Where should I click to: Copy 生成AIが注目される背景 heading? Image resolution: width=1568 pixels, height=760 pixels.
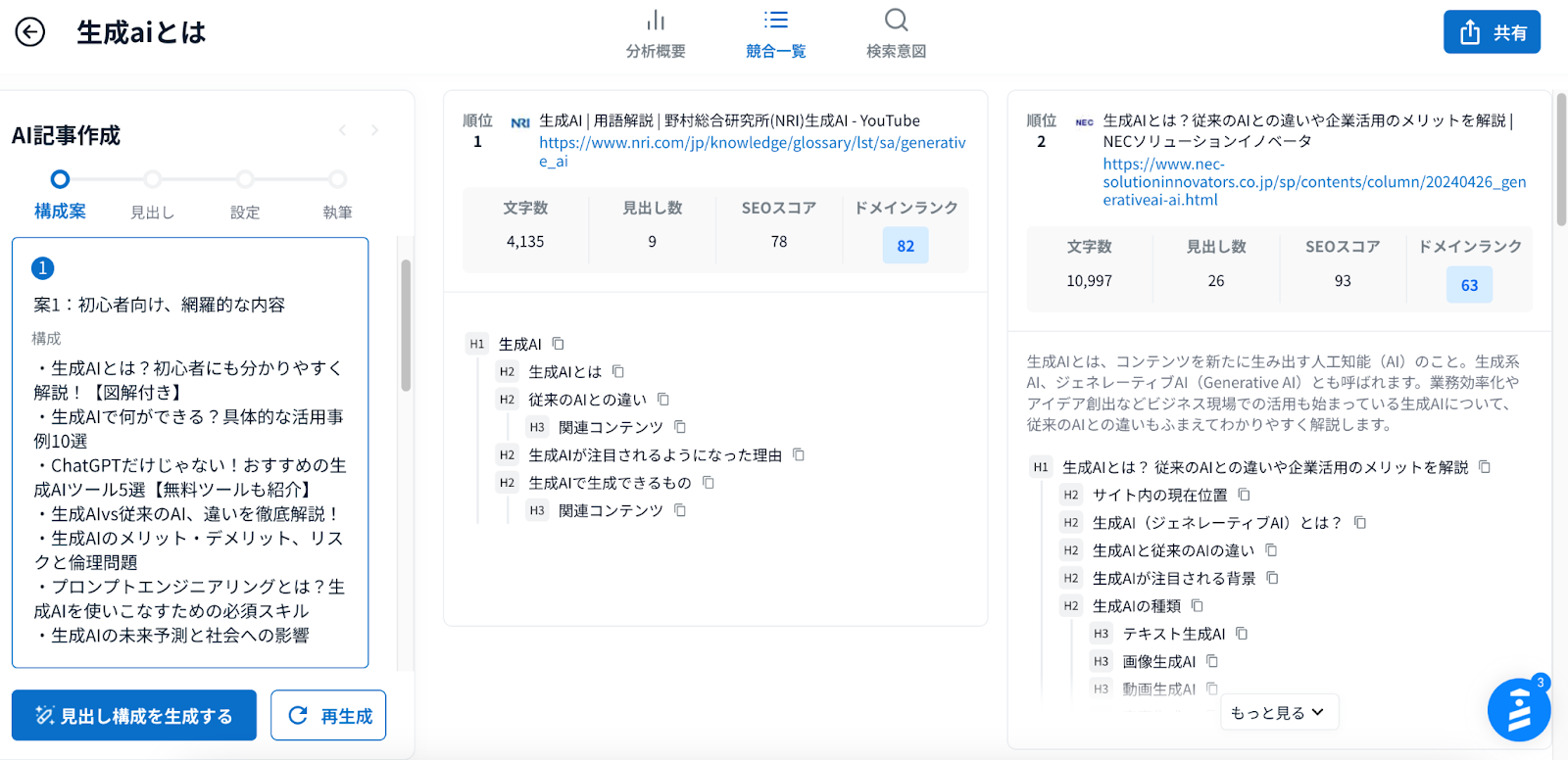click(x=1271, y=578)
